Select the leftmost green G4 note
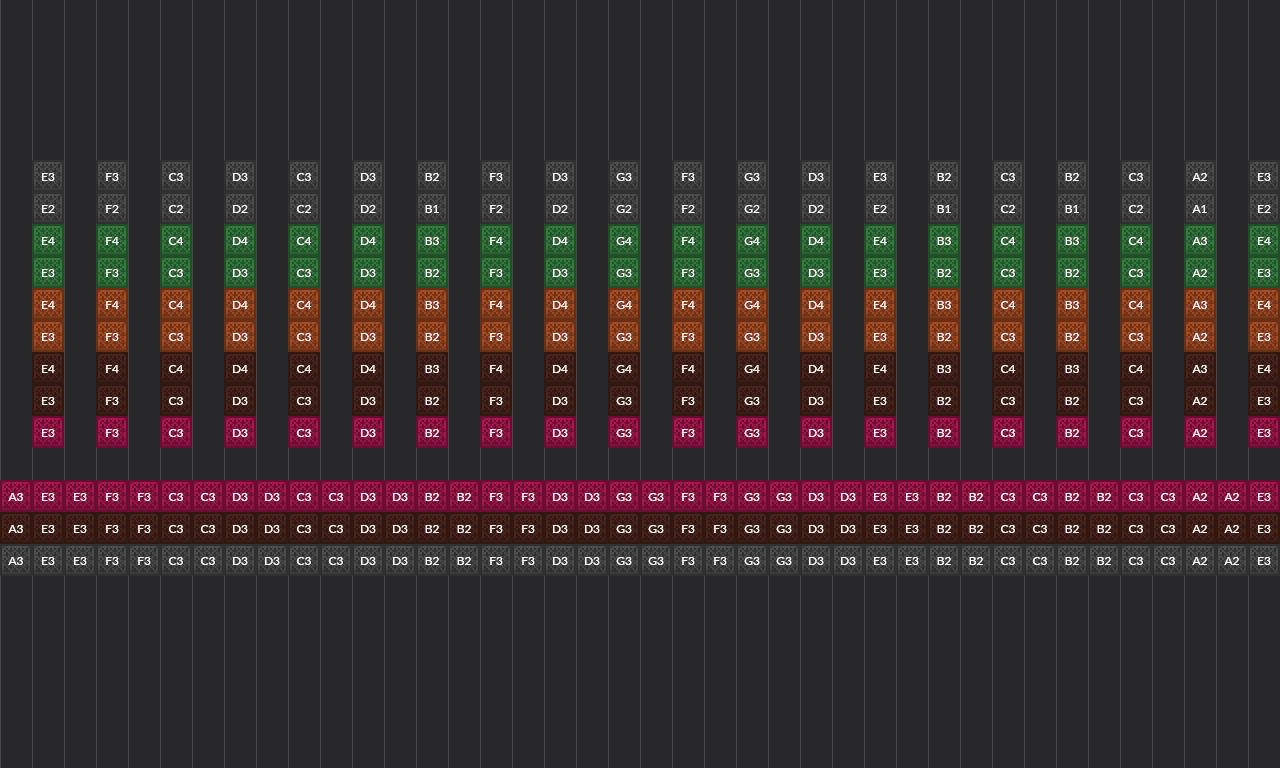Screen dimensions: 1280x768 tap(624, 241)
